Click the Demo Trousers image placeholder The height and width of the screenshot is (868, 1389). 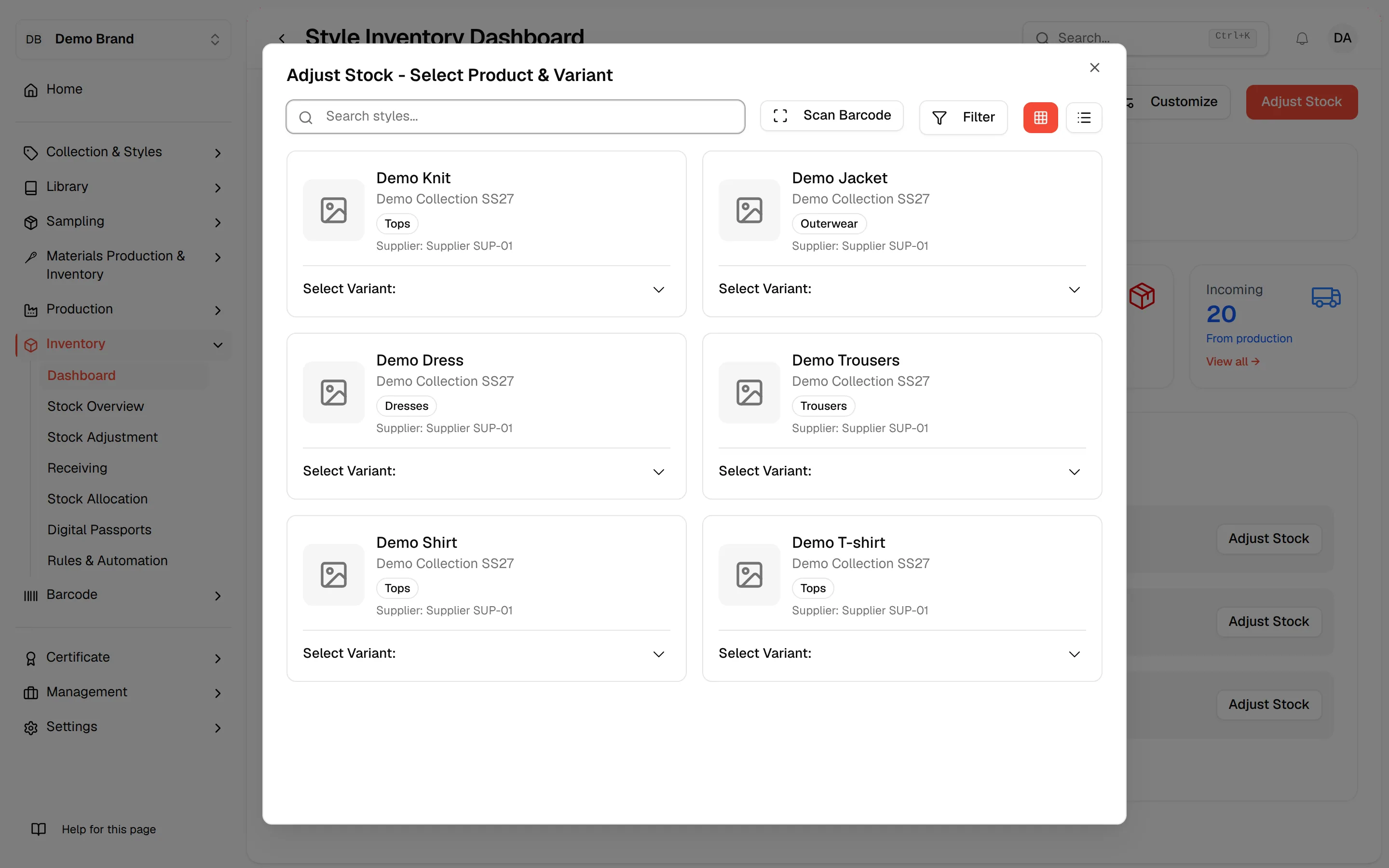[749, 393]
